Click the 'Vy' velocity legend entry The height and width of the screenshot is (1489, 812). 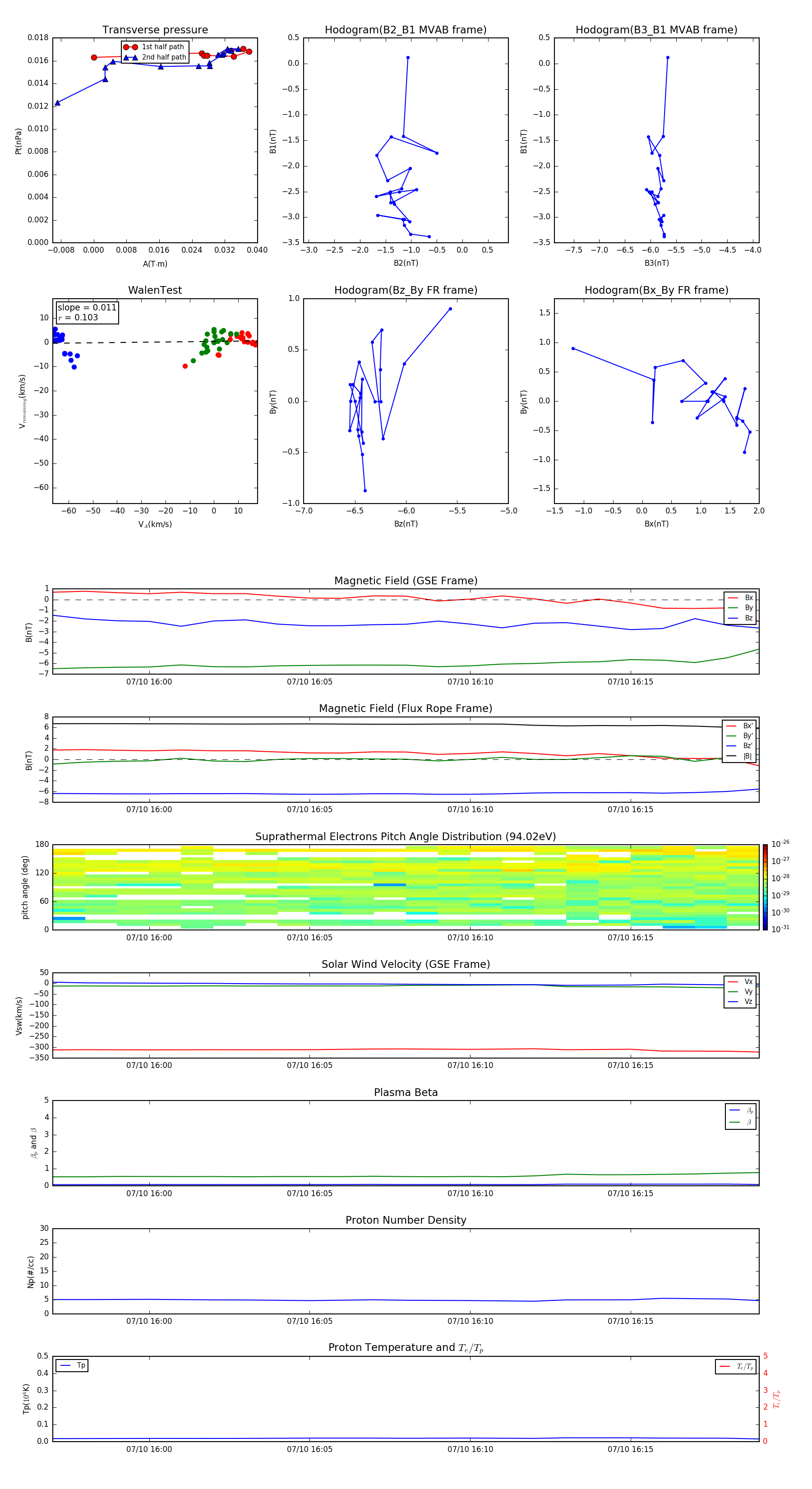pyautogui.click(x=740, y=991)
